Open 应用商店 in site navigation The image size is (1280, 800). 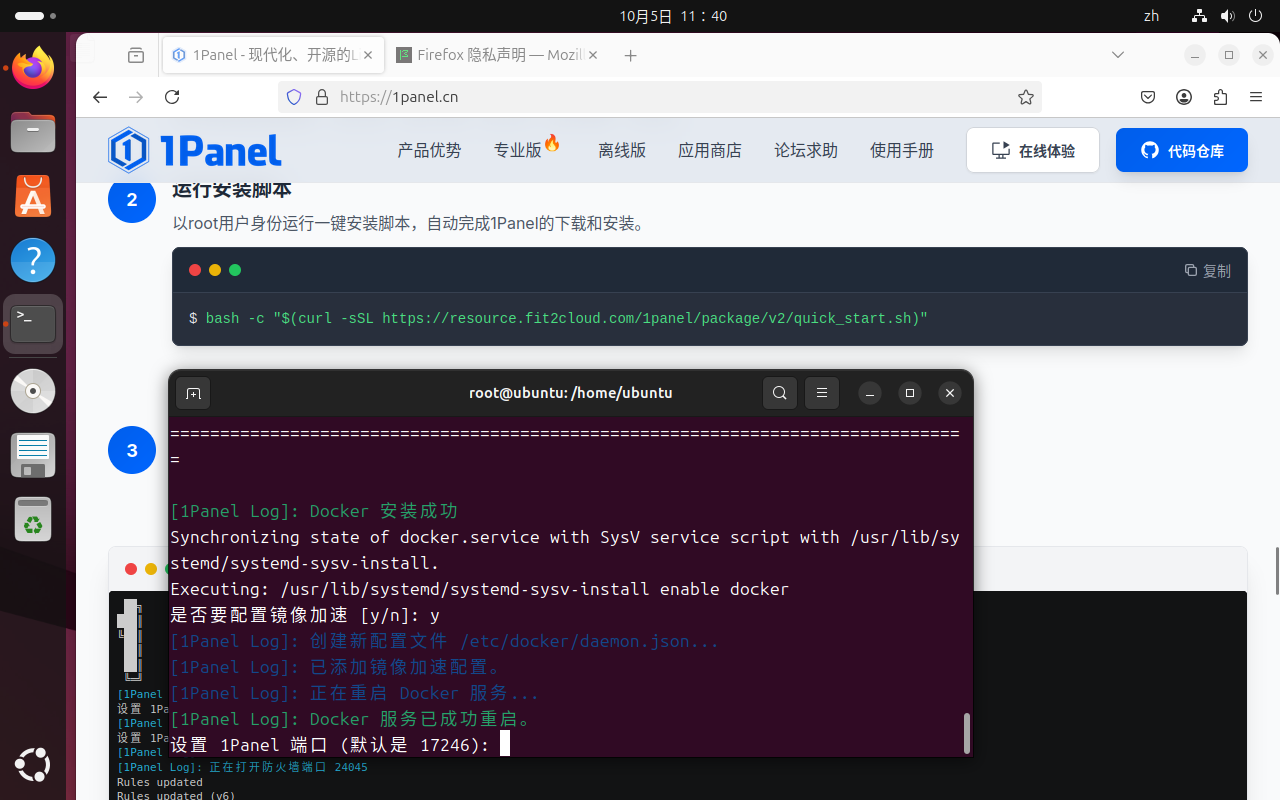point(710,150)
